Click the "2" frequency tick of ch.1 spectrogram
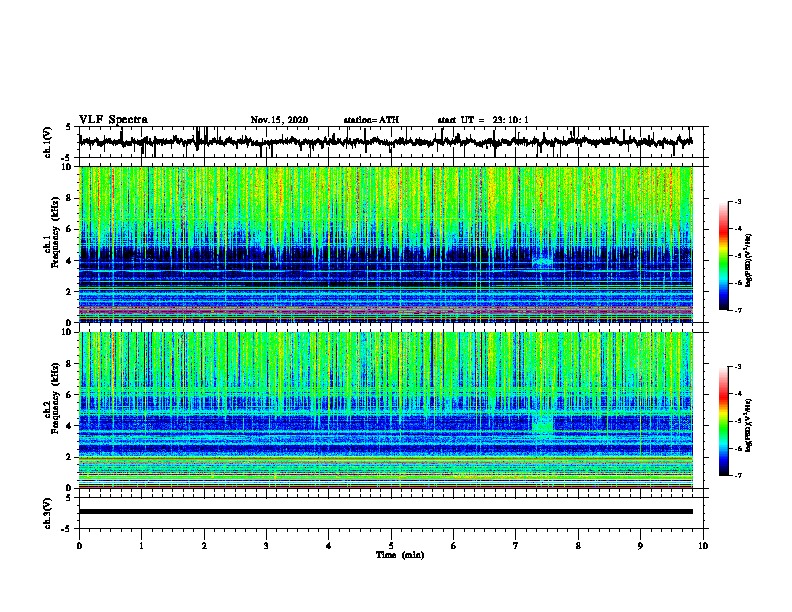 coord(70,291)
